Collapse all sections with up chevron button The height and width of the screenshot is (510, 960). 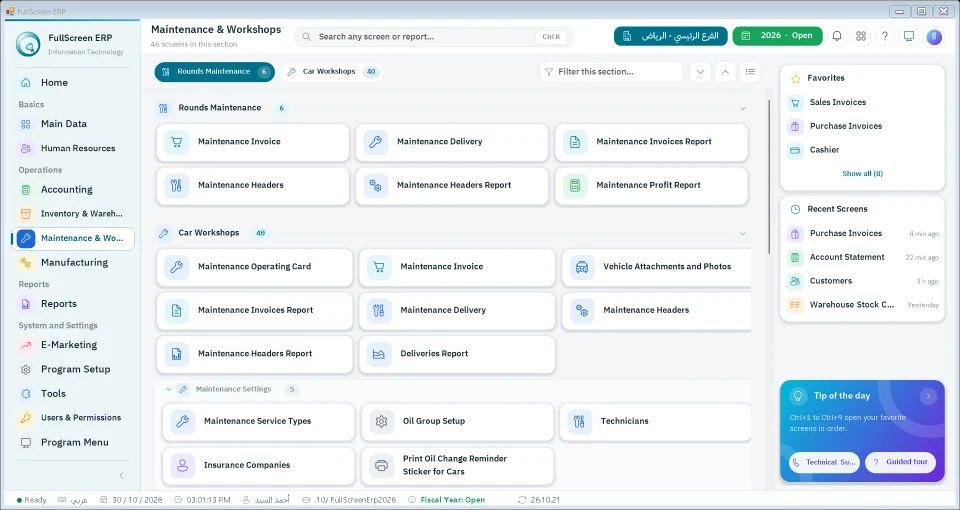click(725, 72)
